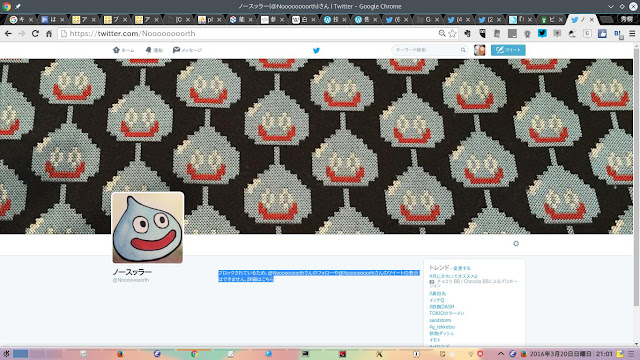
Task: Click the Hatena B! bookmark extension icon
Action: point(618,34)
